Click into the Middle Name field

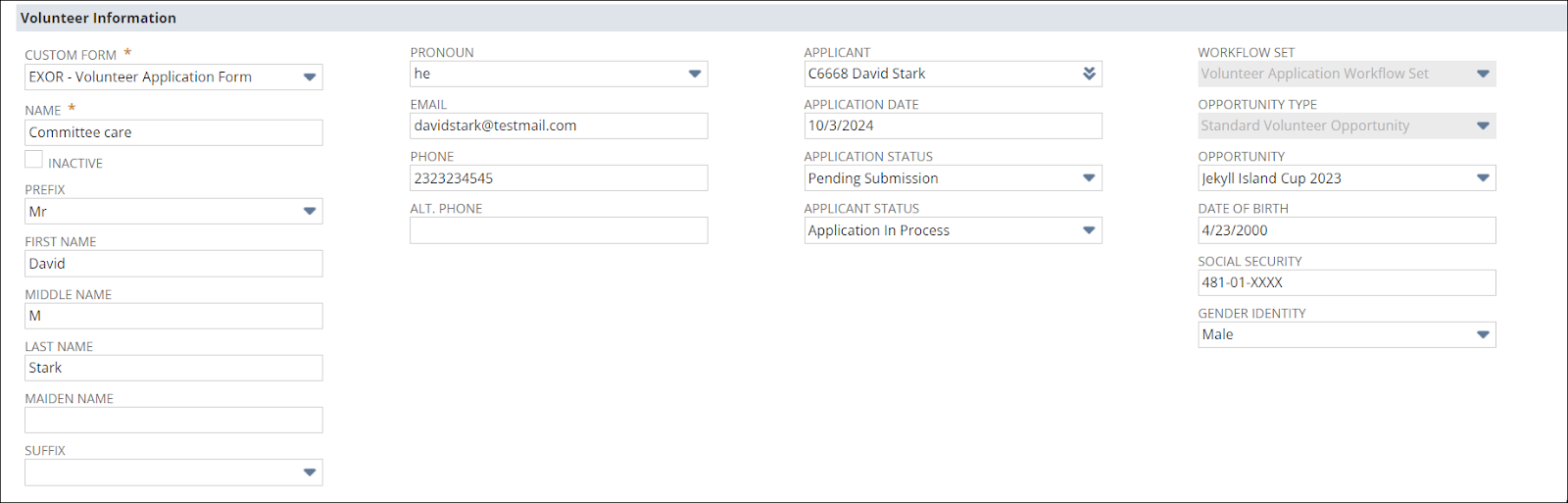point(173,316)
